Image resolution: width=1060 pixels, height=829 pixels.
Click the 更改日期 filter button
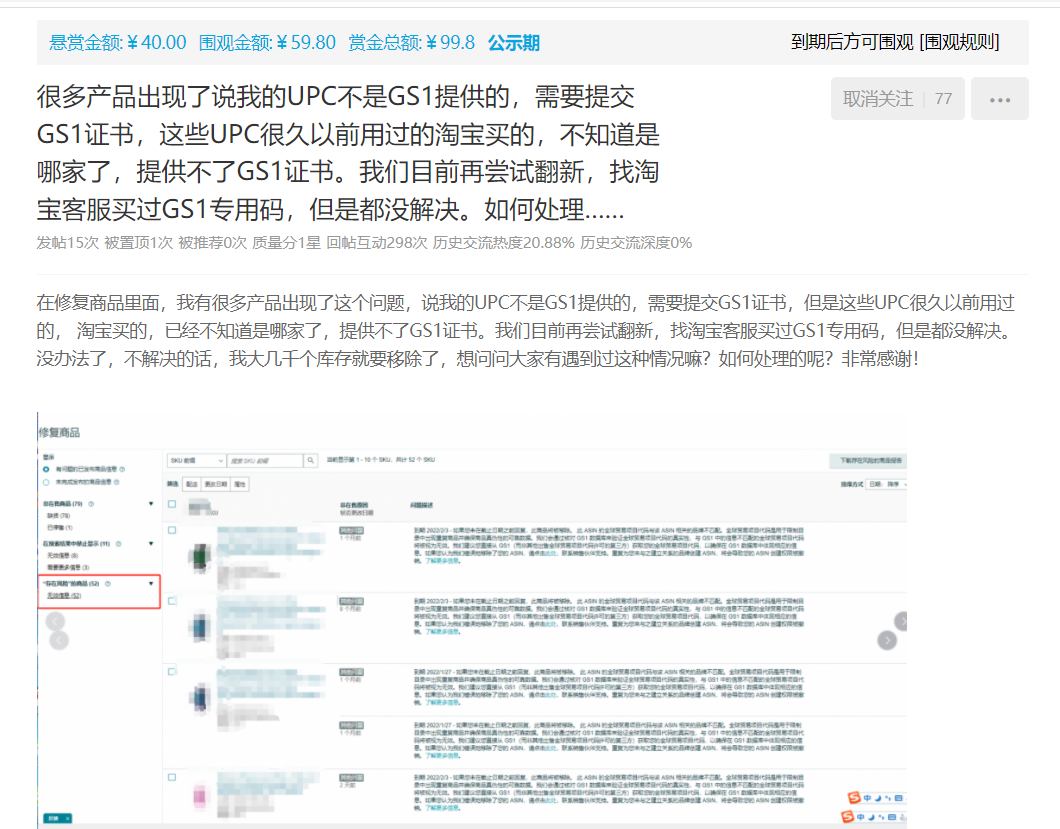[x=216, y=484]
